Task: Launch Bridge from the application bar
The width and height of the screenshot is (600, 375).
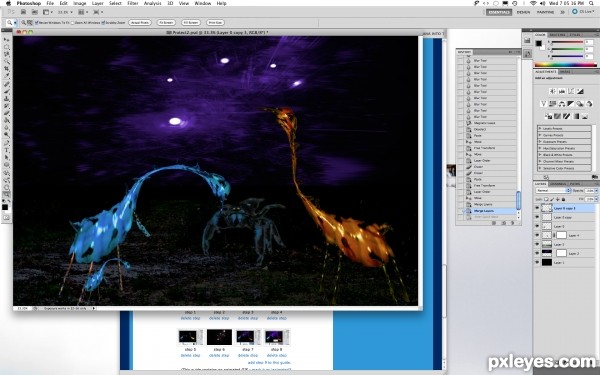Action: tap(23, 12)
